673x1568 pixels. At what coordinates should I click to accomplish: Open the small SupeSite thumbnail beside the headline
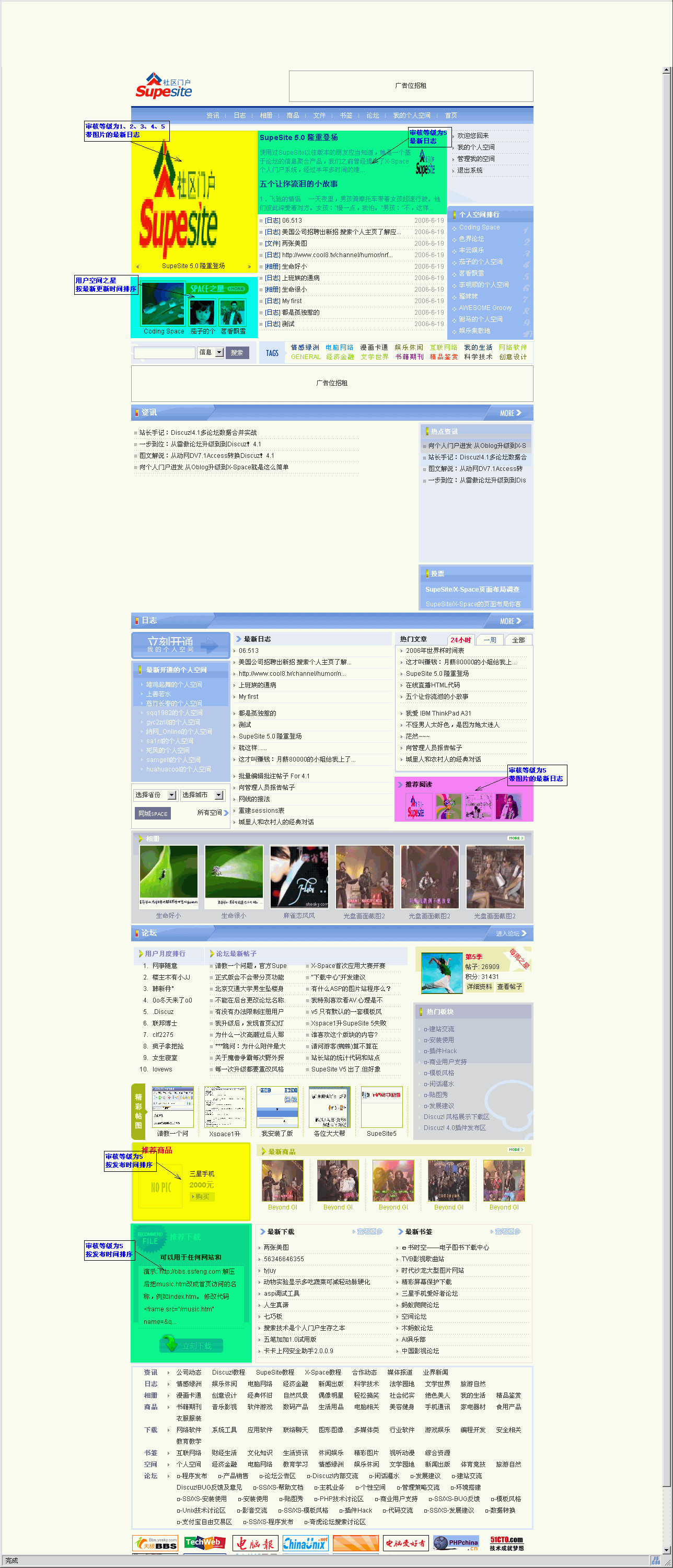[x=425, y=162]
